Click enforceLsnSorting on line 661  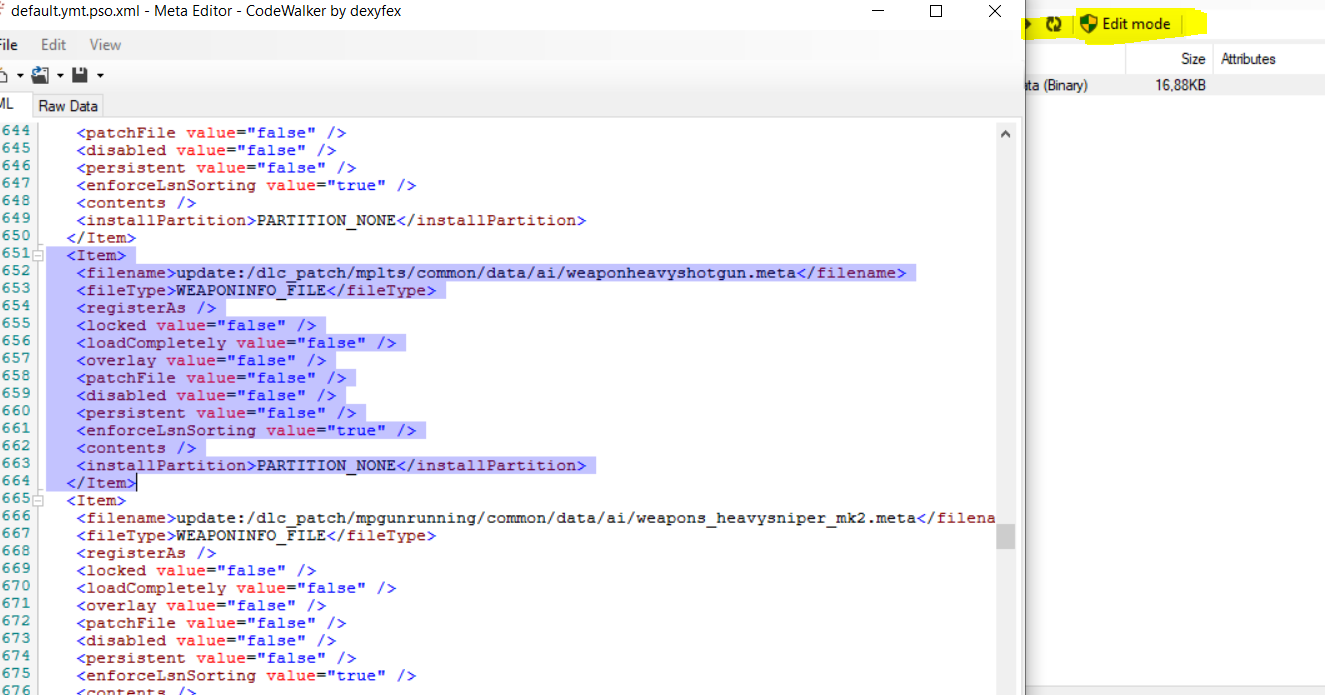[x=246, y=431]
